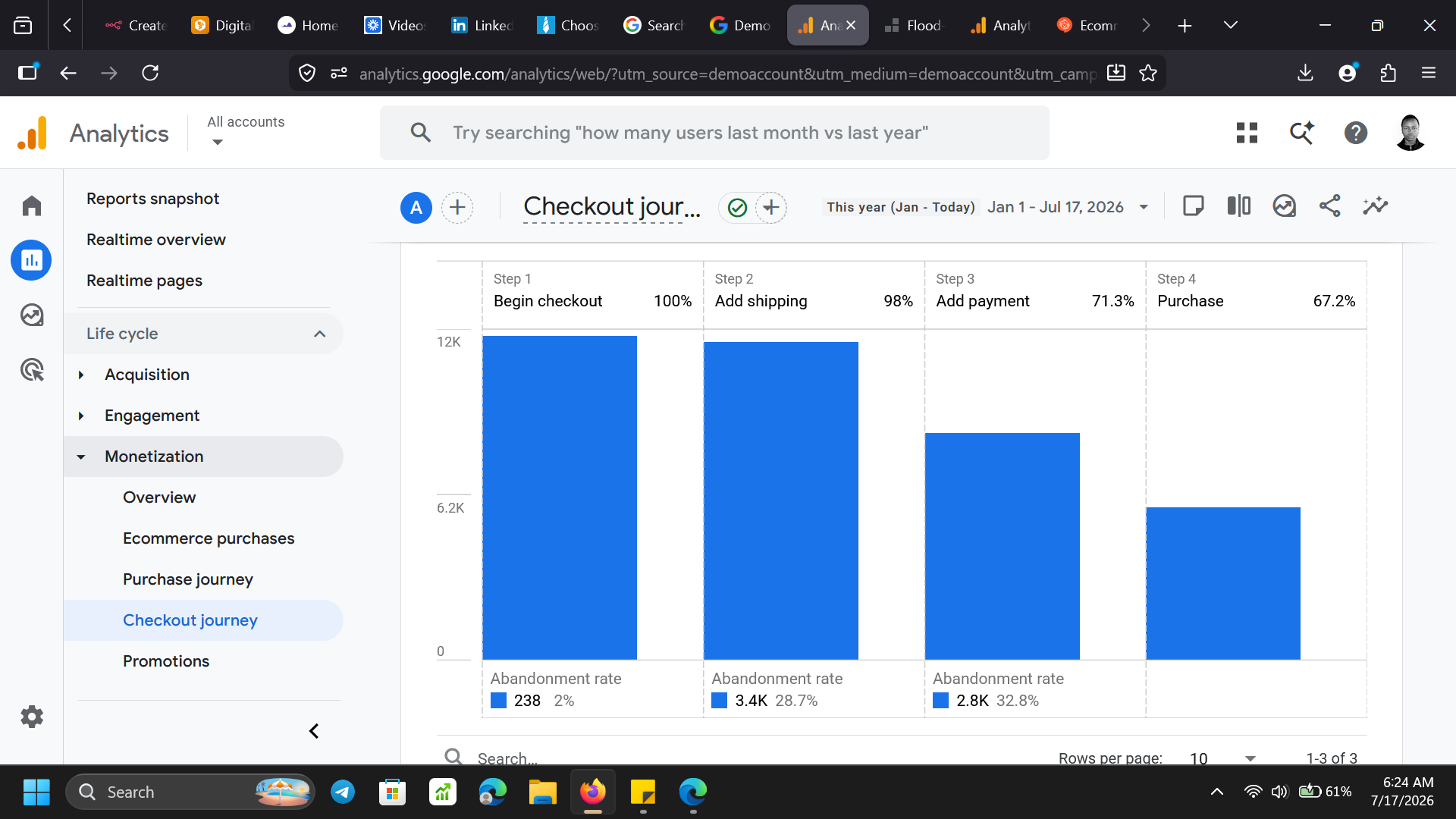Open the All accounts dropdown

click(246, 131)
